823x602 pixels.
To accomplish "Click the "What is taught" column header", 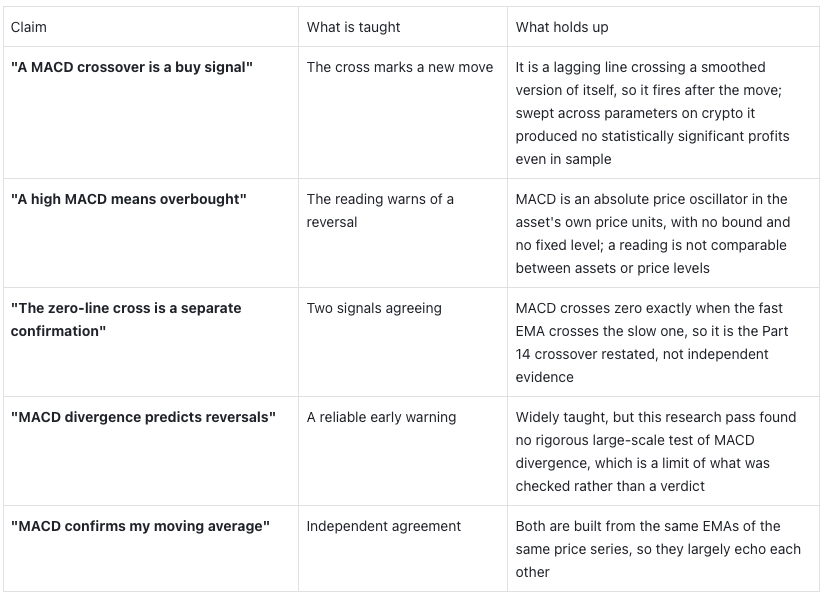I will click(353, 27).
